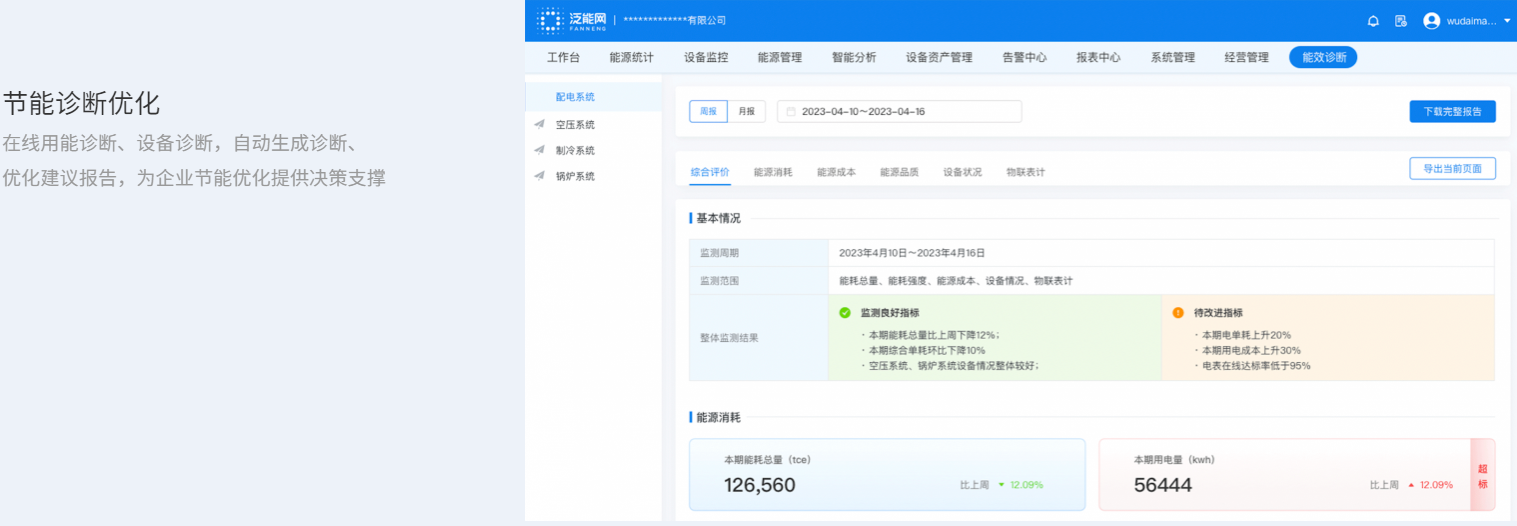Click the orange warning icon at 待改进指标
1517x526 pixels.
(x=1178, y=312)
